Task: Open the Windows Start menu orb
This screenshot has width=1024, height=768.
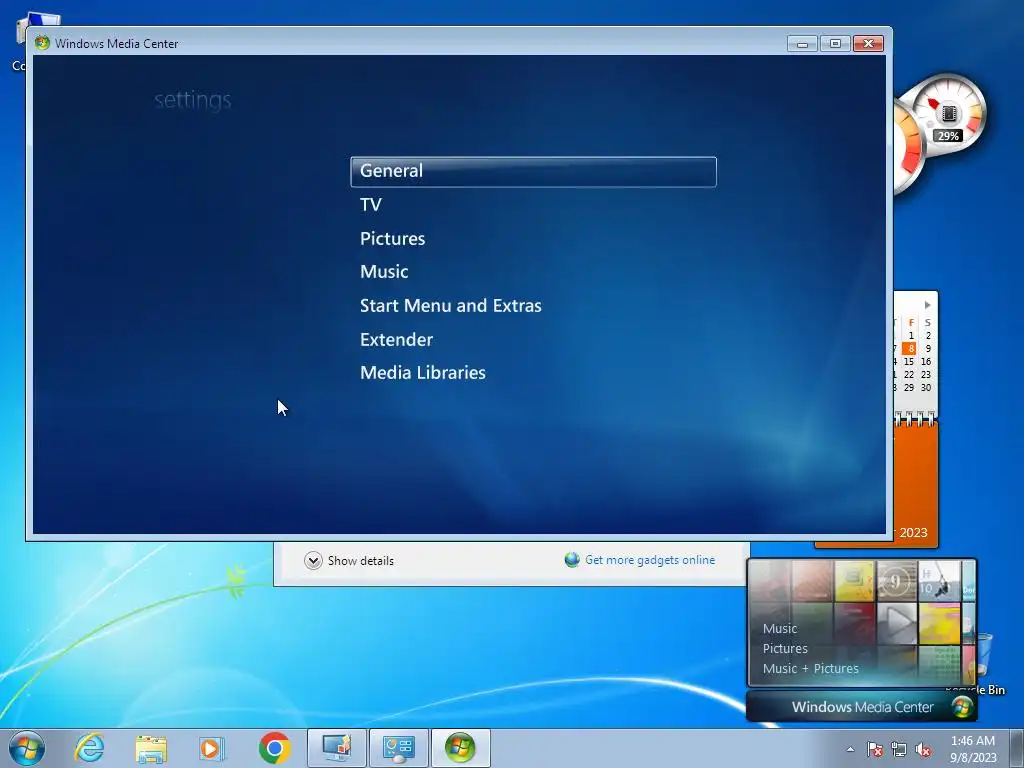Action: click(x=27, y=748)
